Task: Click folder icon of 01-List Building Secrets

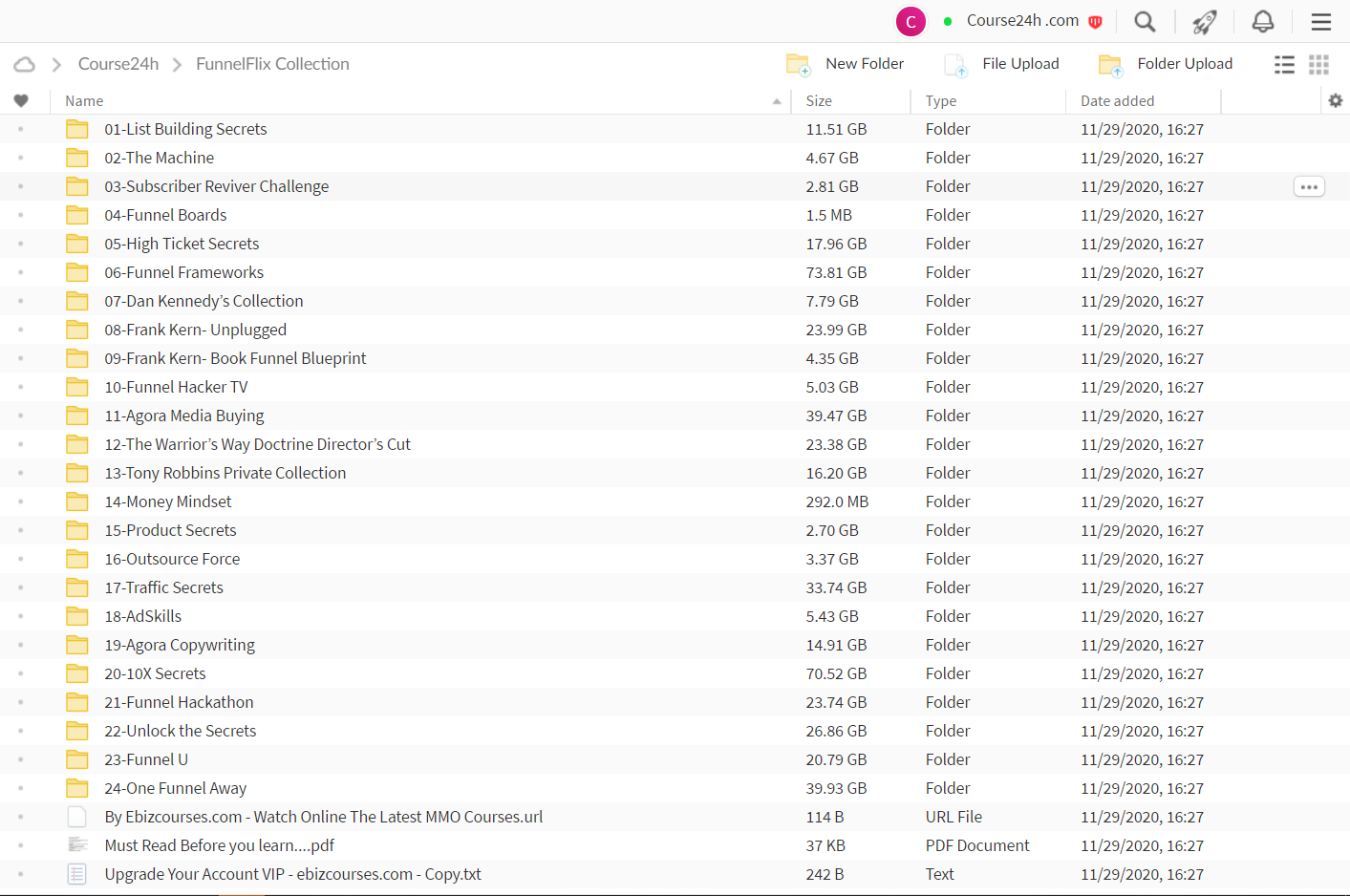Action: click(77, 129)
